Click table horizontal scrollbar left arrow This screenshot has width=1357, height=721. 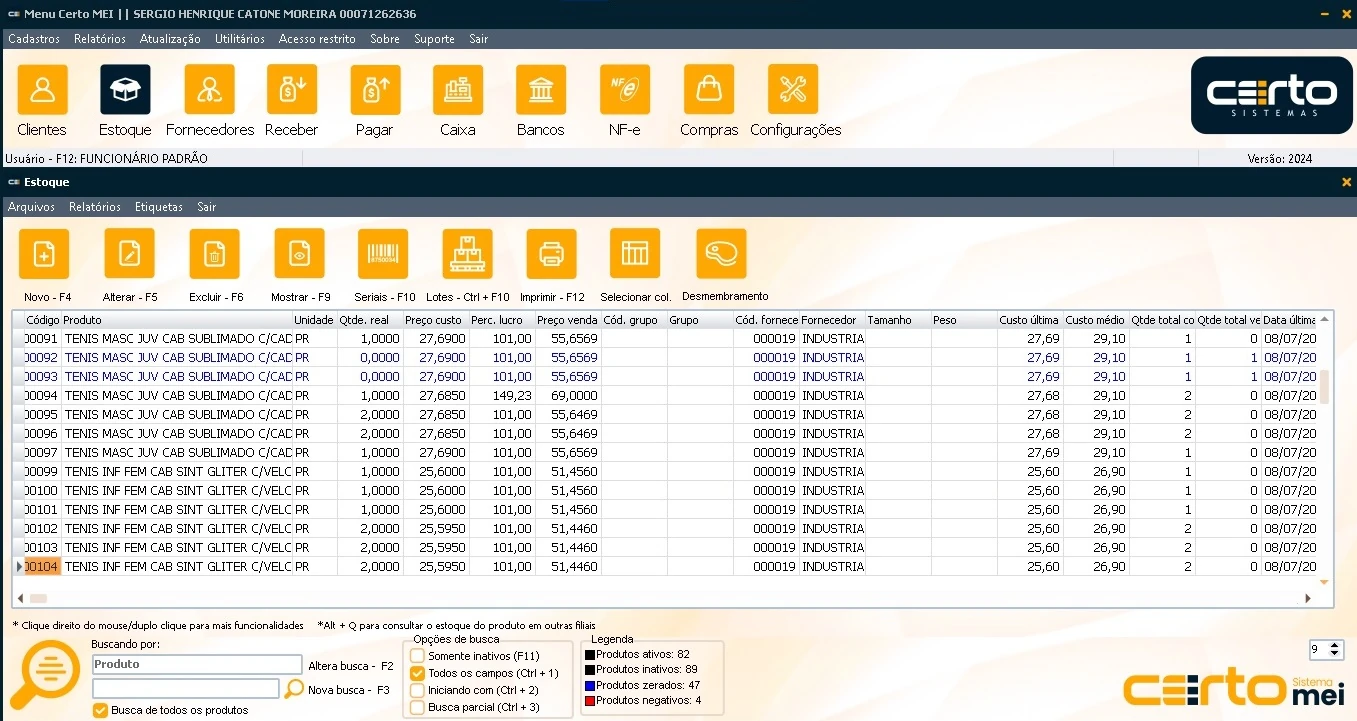pos(21,598)
